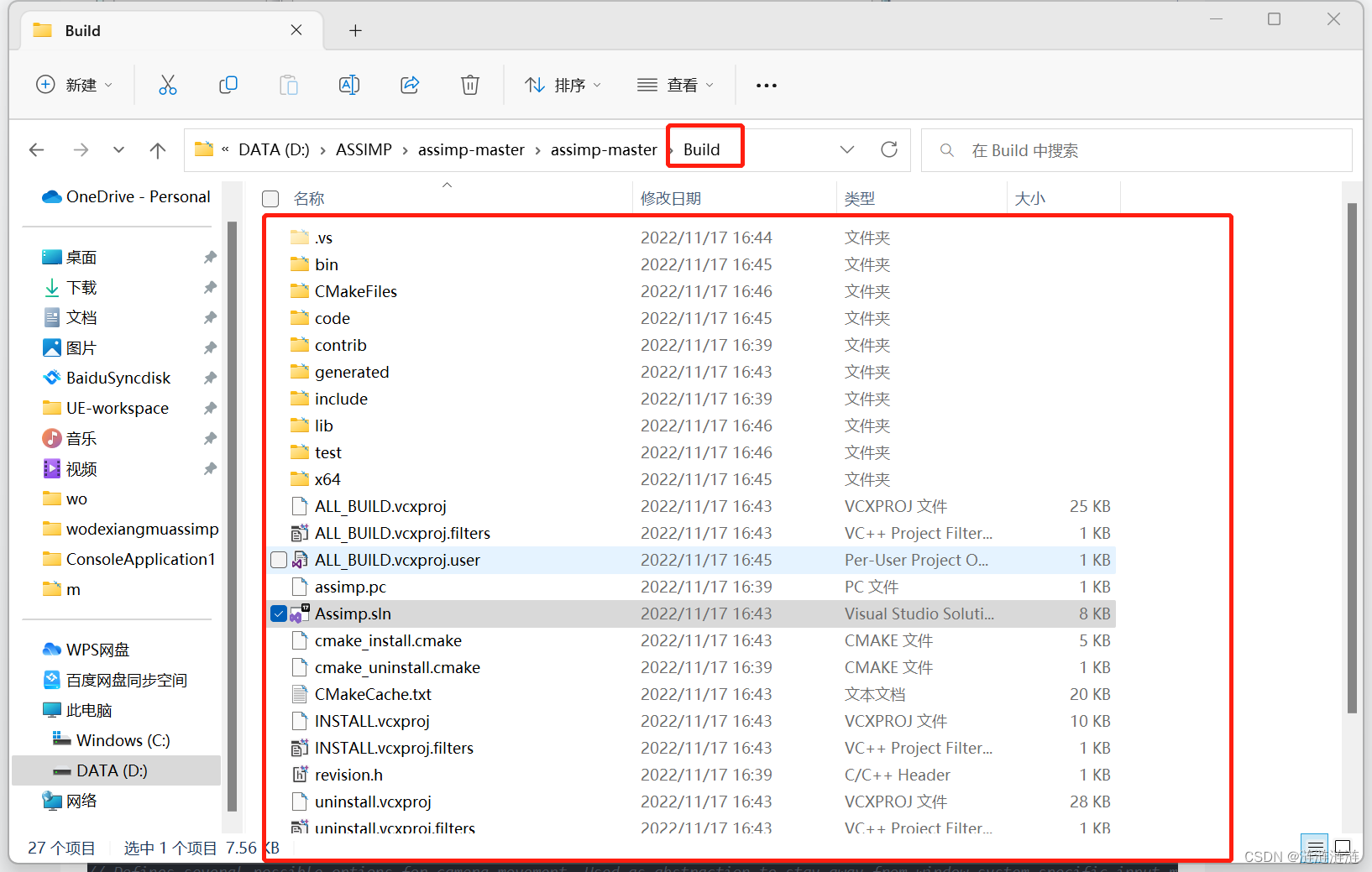Click the INSTALL.vcxproj.filters file icon
Viewport: 1372px width, 872px height.
click(300, 748)
